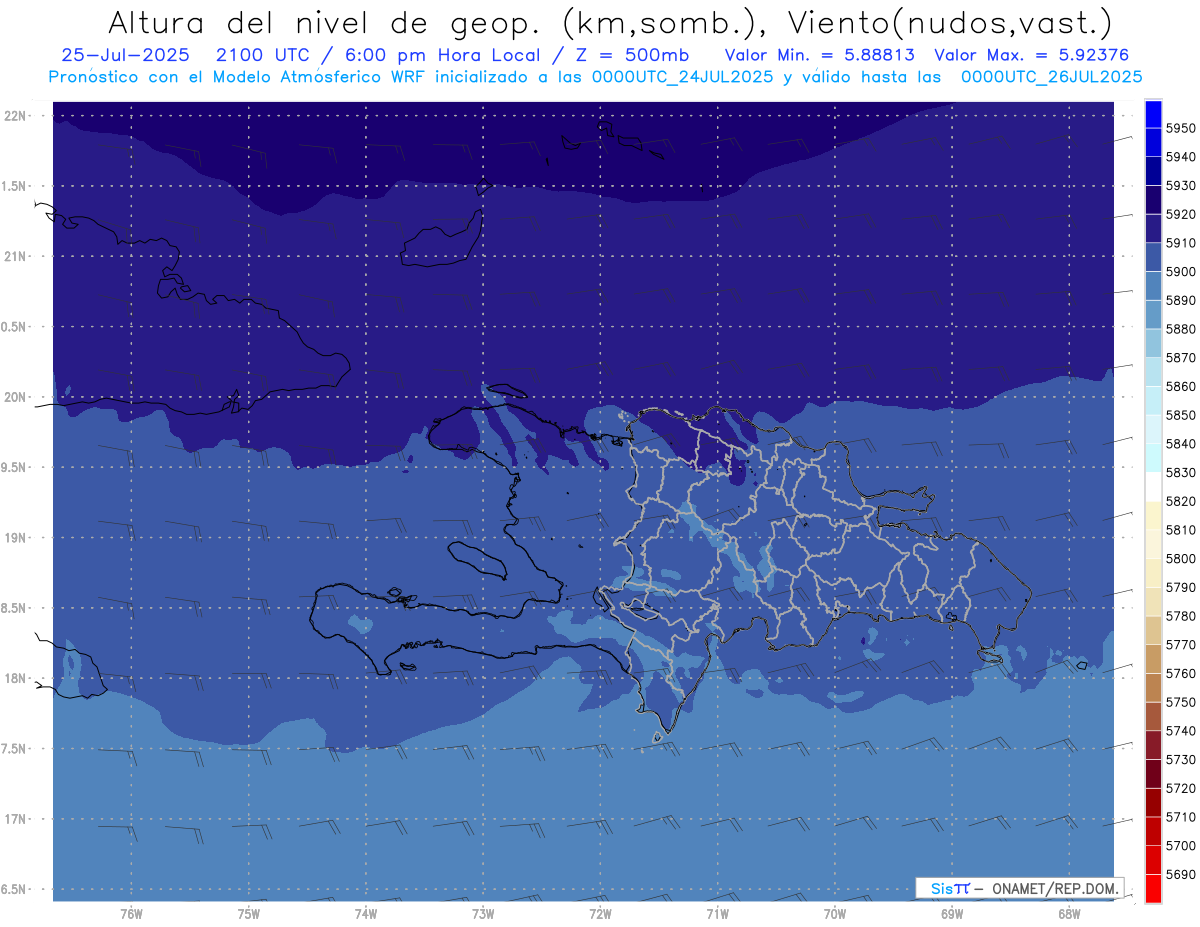Viewport: 1200px width, 927px height.
Task: Click Gonâve island west of Hispaniola
Action: [477, 557]
